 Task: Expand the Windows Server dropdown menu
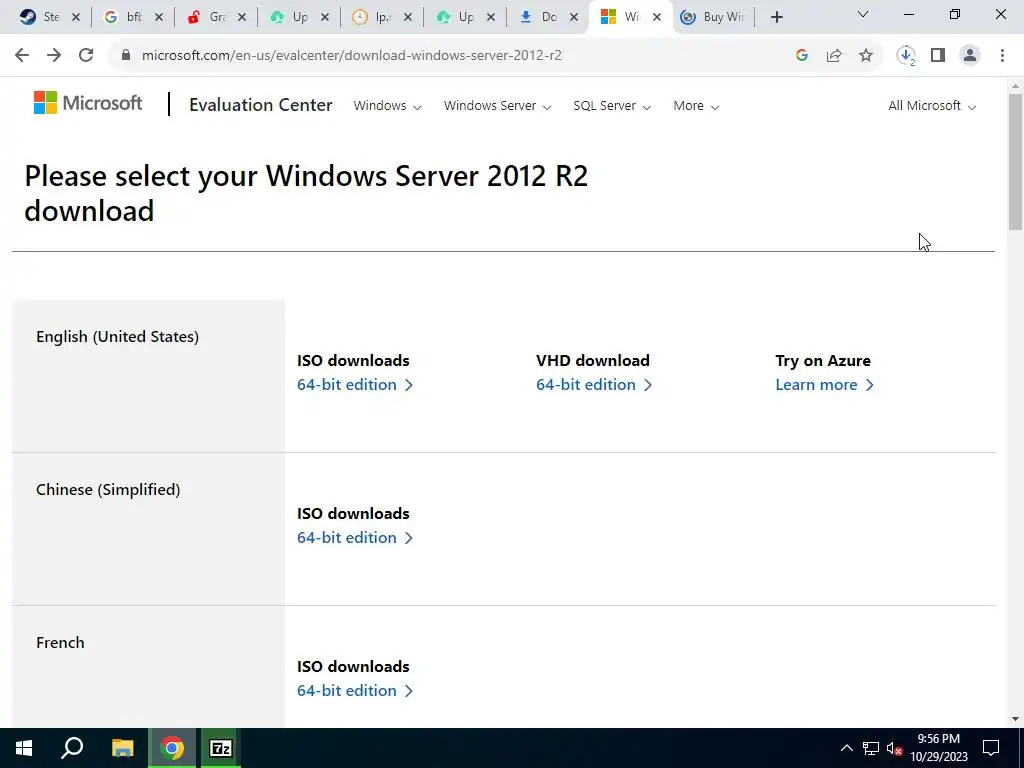click(x=498, y=106)
